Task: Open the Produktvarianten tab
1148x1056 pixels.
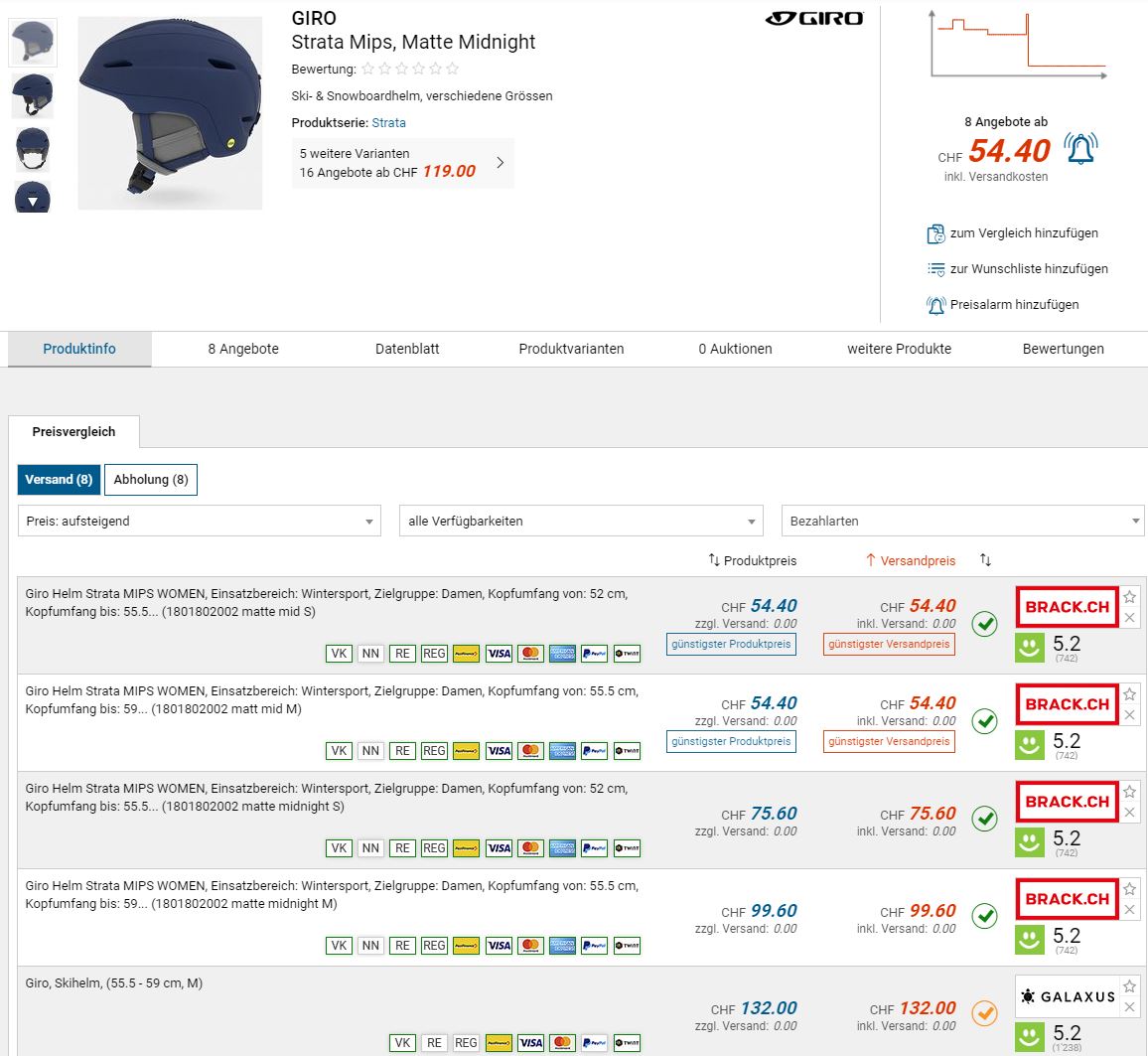Action: (571, 349)
